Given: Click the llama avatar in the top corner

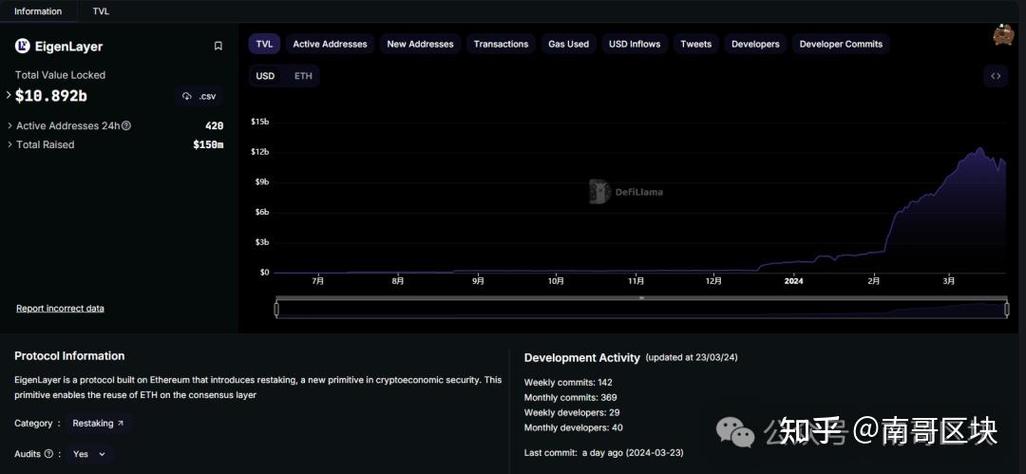Looking at the screenshot, I should tap(1003, 36).
